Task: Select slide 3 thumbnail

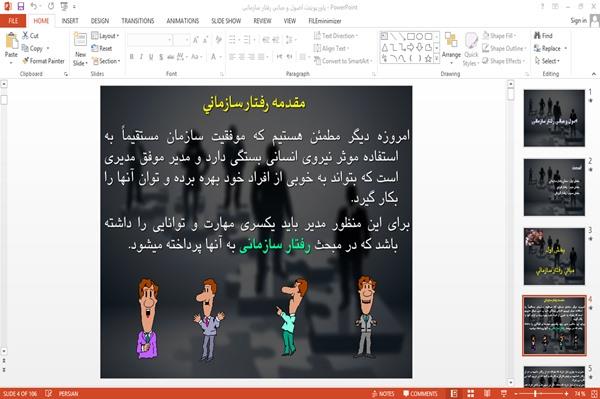Action: [x=554, y=256]
